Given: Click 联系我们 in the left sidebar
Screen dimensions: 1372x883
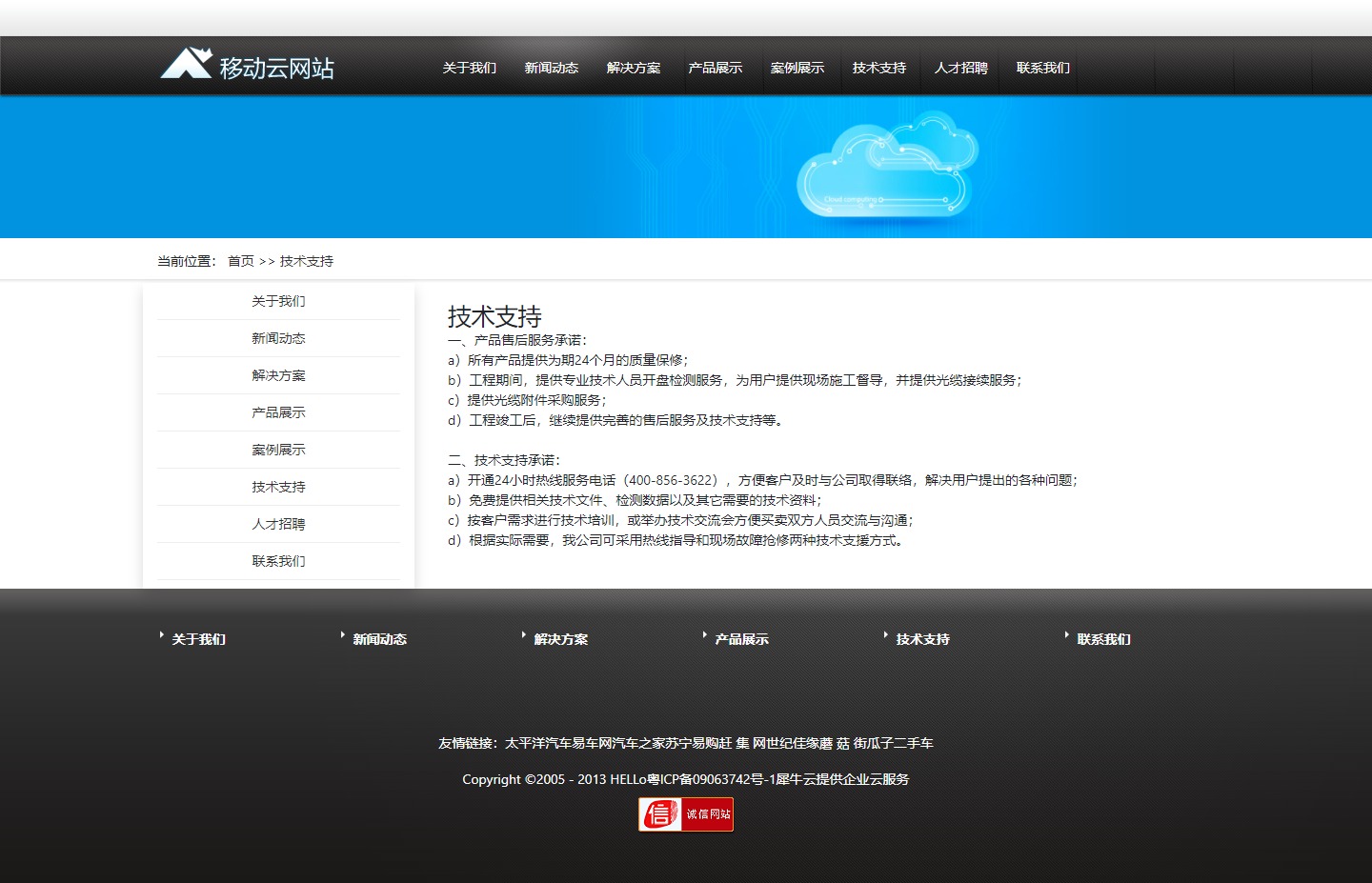Looking at the screenshot, I should pyautogui.click(x=278, y=561).
